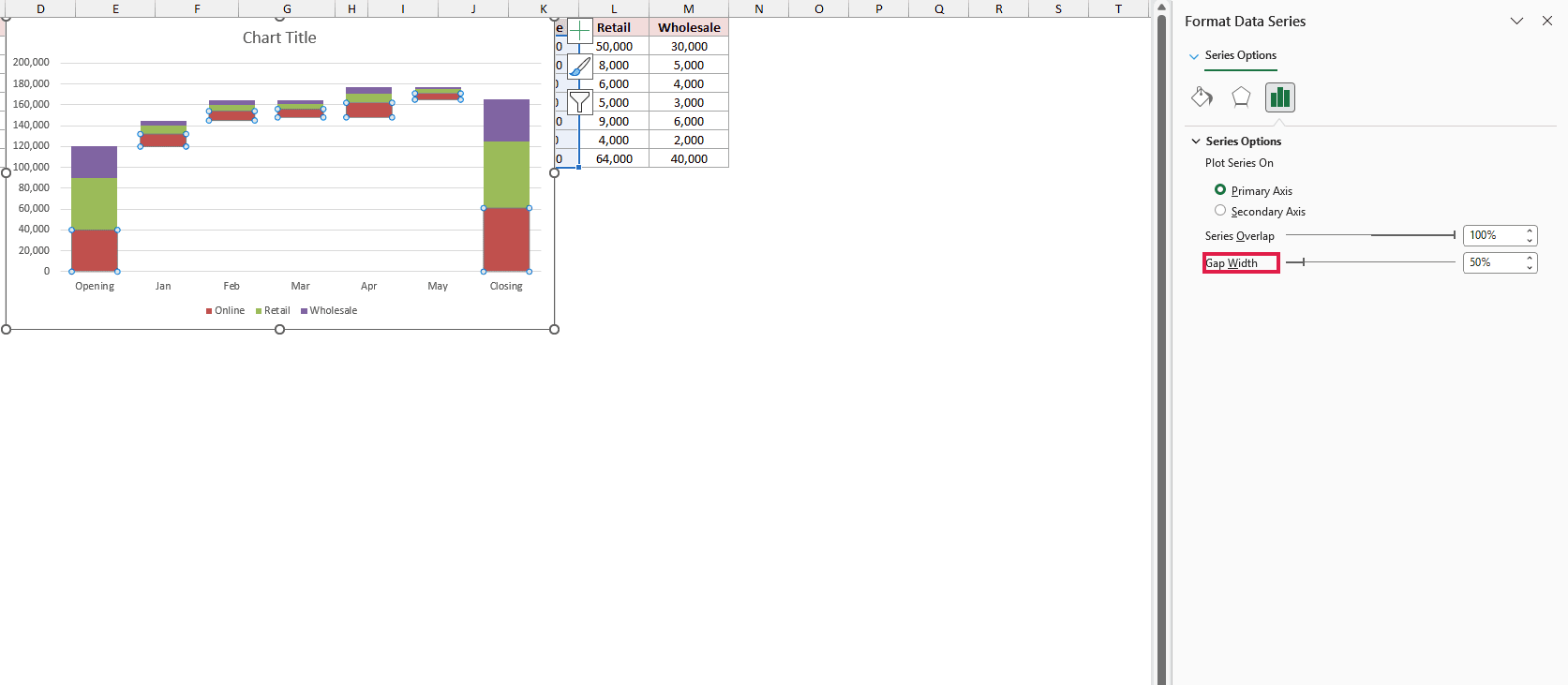The height and width of the screenshot is (685, 1568).
Task: Select cell with value 9,000
Action: [614, 121]
